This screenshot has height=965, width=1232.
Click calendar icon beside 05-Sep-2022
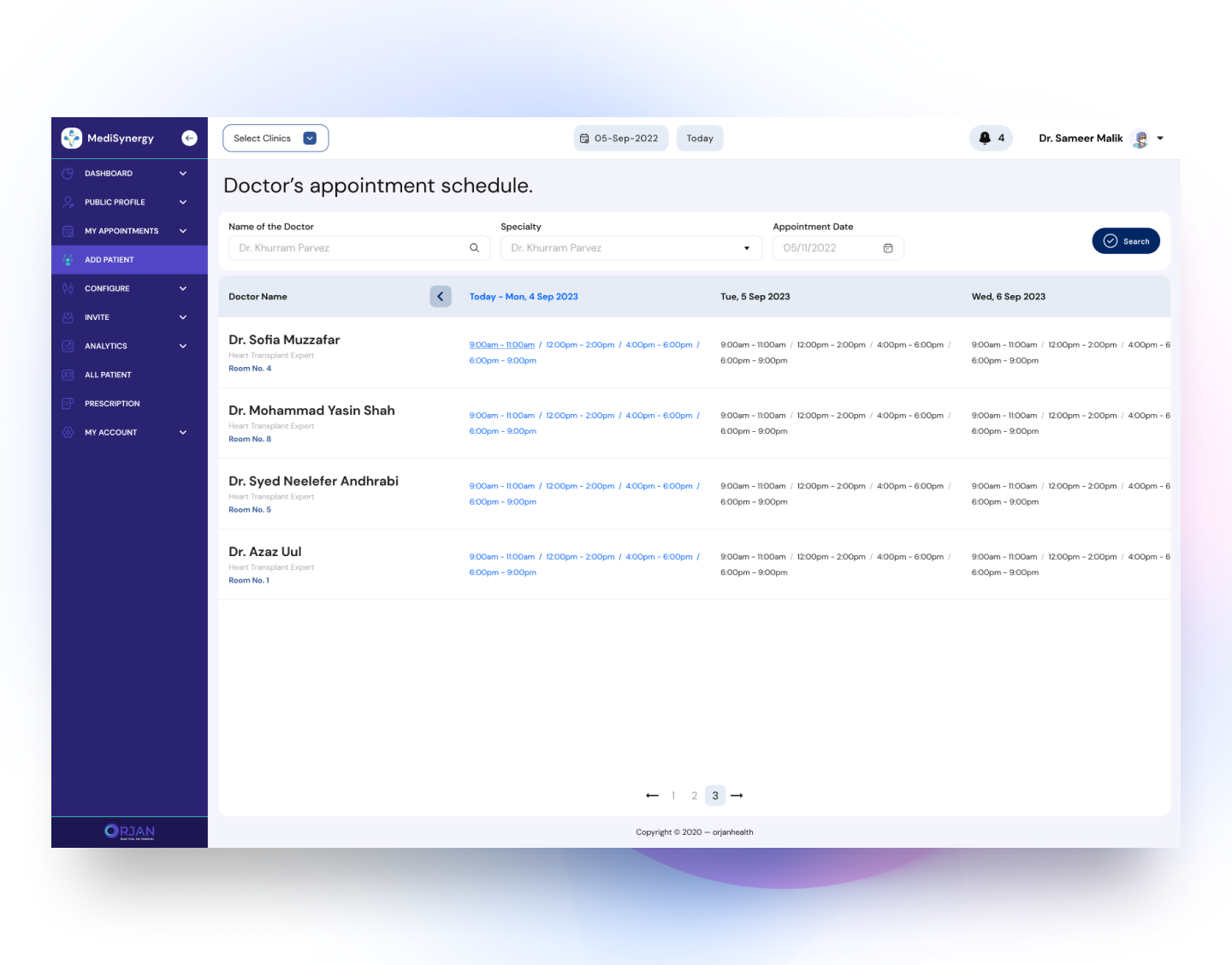(584, 139)
